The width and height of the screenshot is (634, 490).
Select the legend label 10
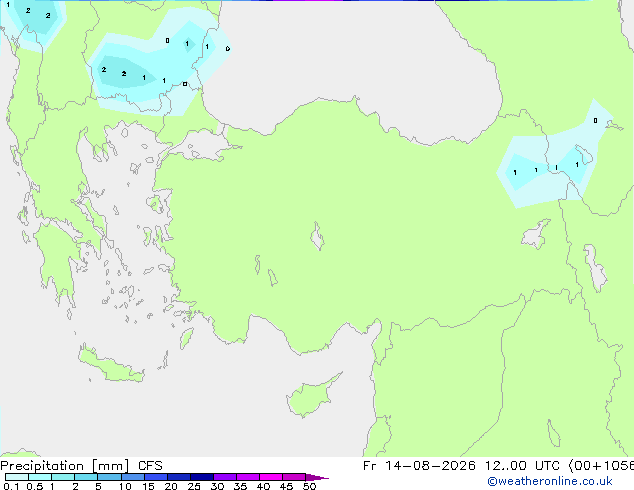[x=125, y=486]
